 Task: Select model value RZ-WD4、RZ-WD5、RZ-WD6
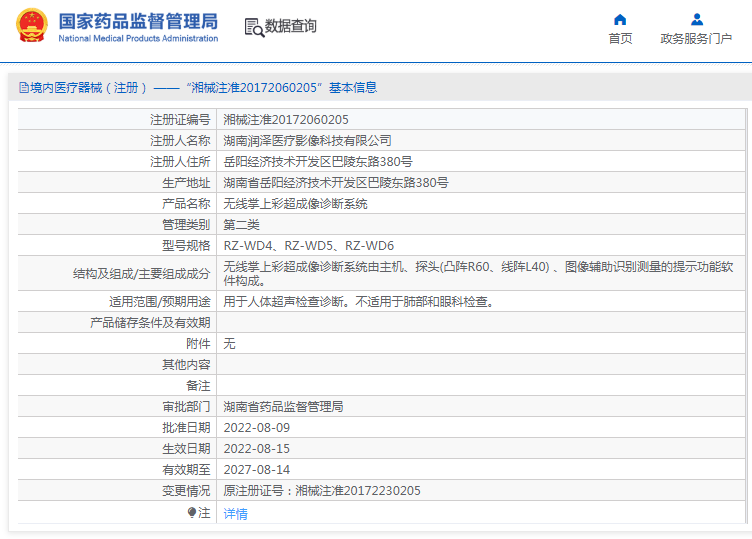(x=308, y=246)
